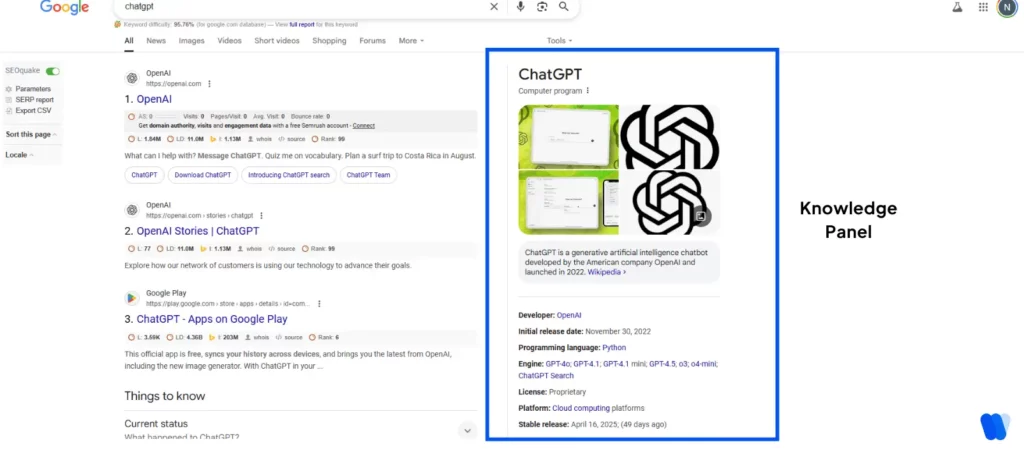Image resolution: width=1024 pixels, height=451 pixels.
Task: Toggle the SEOquake switch off
Action: (52, 70)
